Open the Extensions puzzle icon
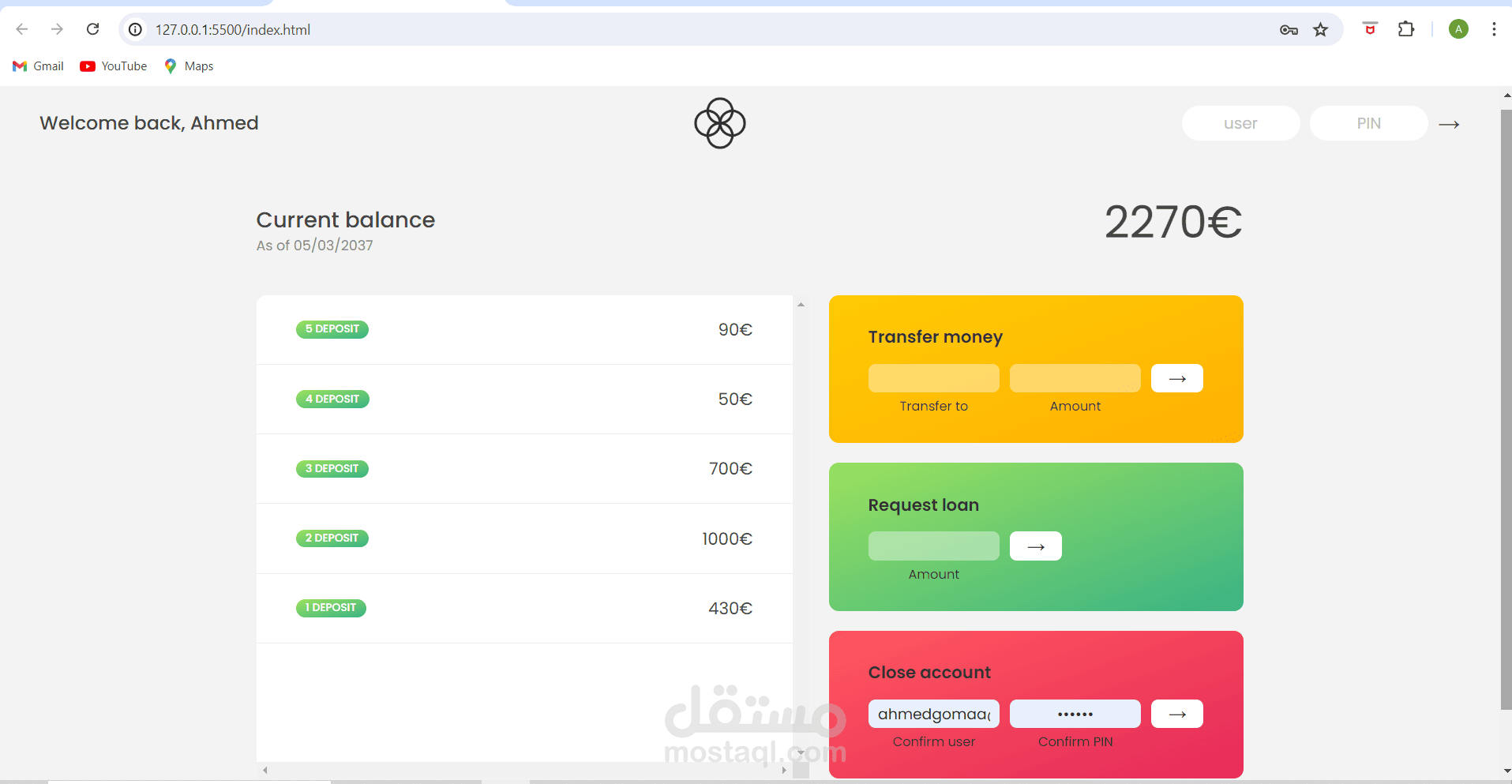This screenshot has width=1512, height=784. click(x=1406, y=29)
